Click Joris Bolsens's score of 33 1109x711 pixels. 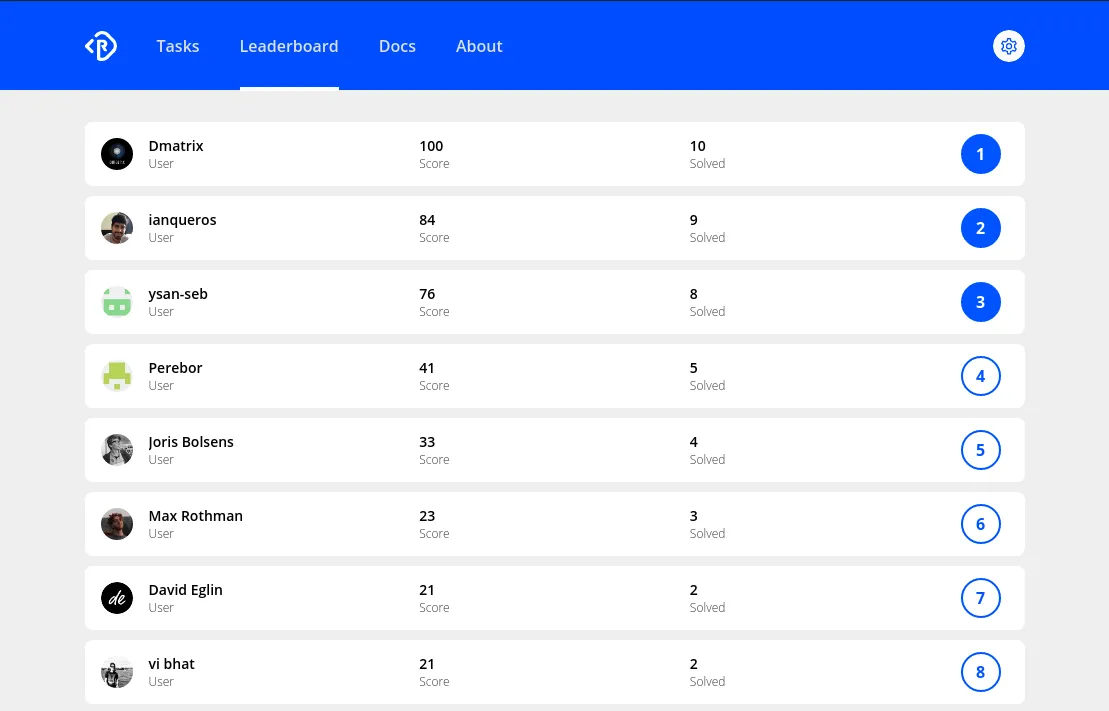pos(426,442)
